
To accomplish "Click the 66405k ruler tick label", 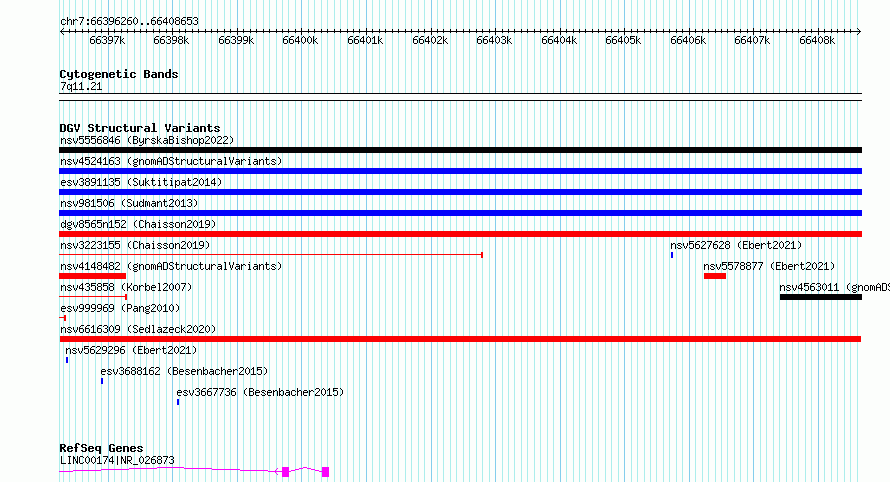I will point(623,40).
